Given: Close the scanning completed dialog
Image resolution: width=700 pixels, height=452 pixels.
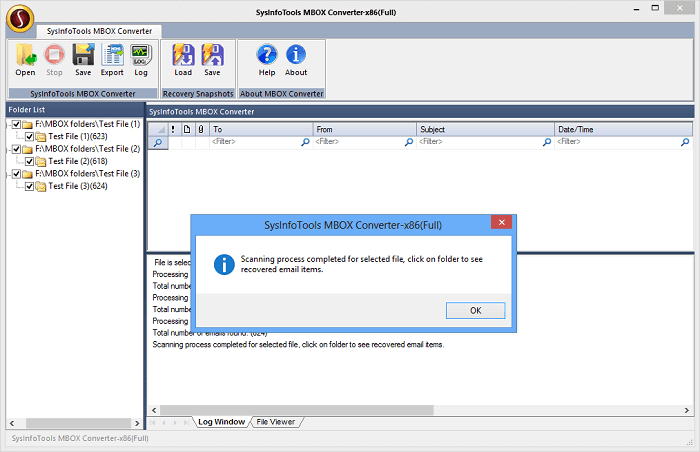Looking at the screenshot, I should tap(501, 222).
